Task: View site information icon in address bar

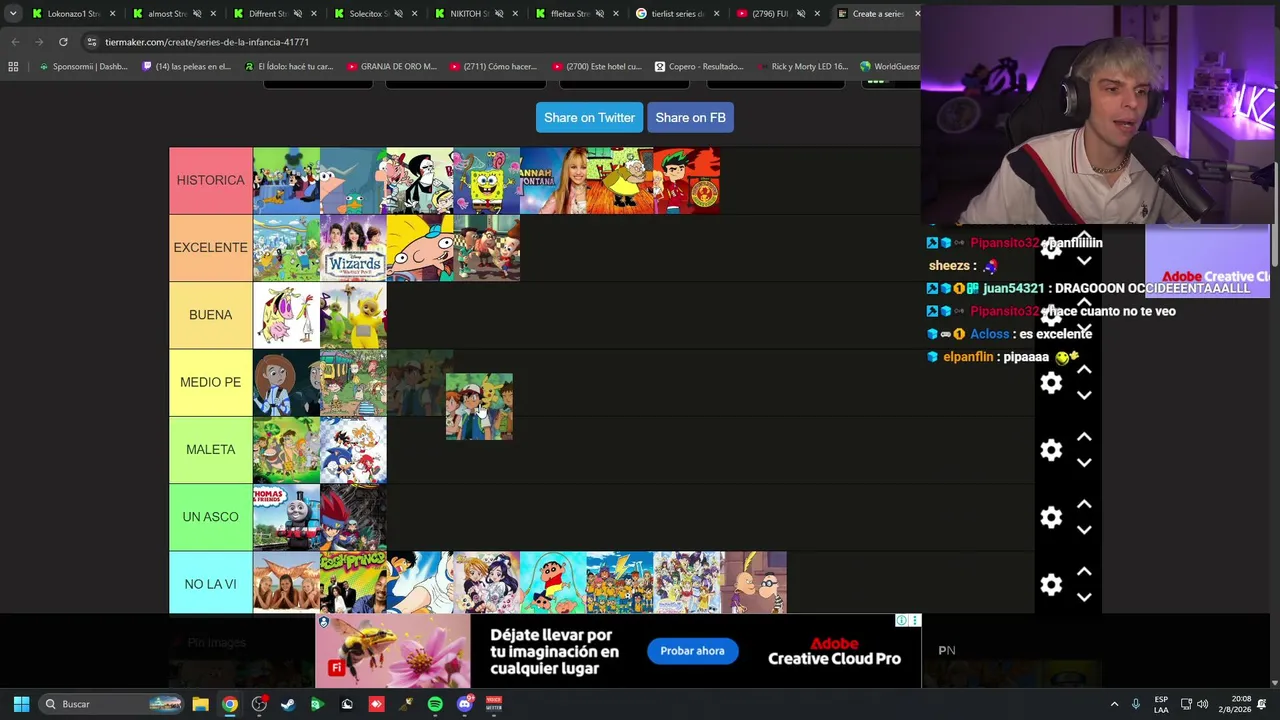Action: [x=92, y=42]
